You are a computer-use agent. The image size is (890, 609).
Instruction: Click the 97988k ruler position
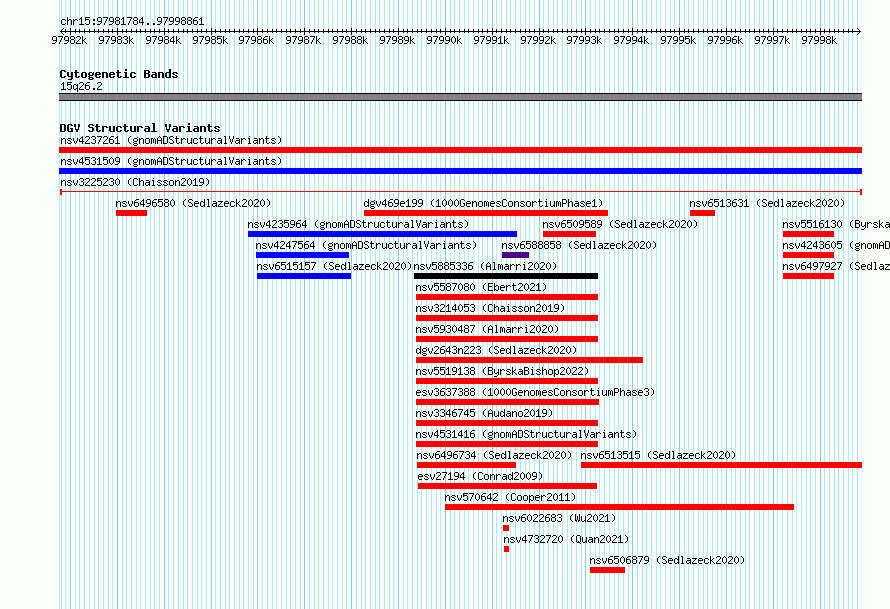pyautogui.click(x=350, y=40)
